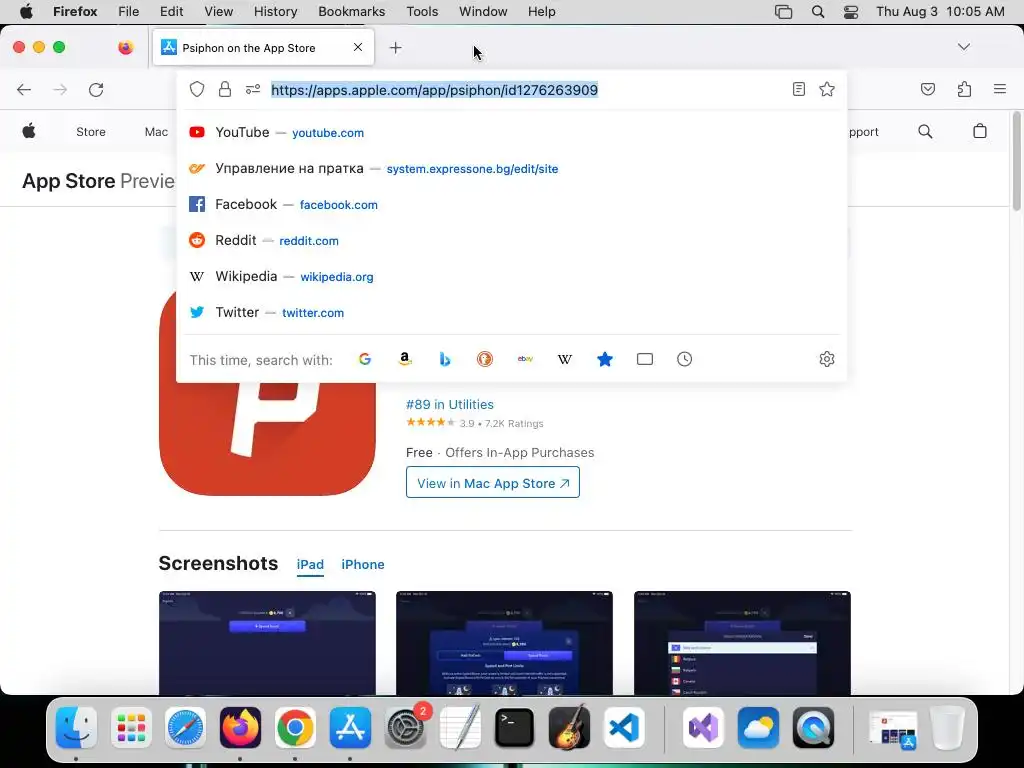
Task: Go back to the previous page
Action: [24, 89]
